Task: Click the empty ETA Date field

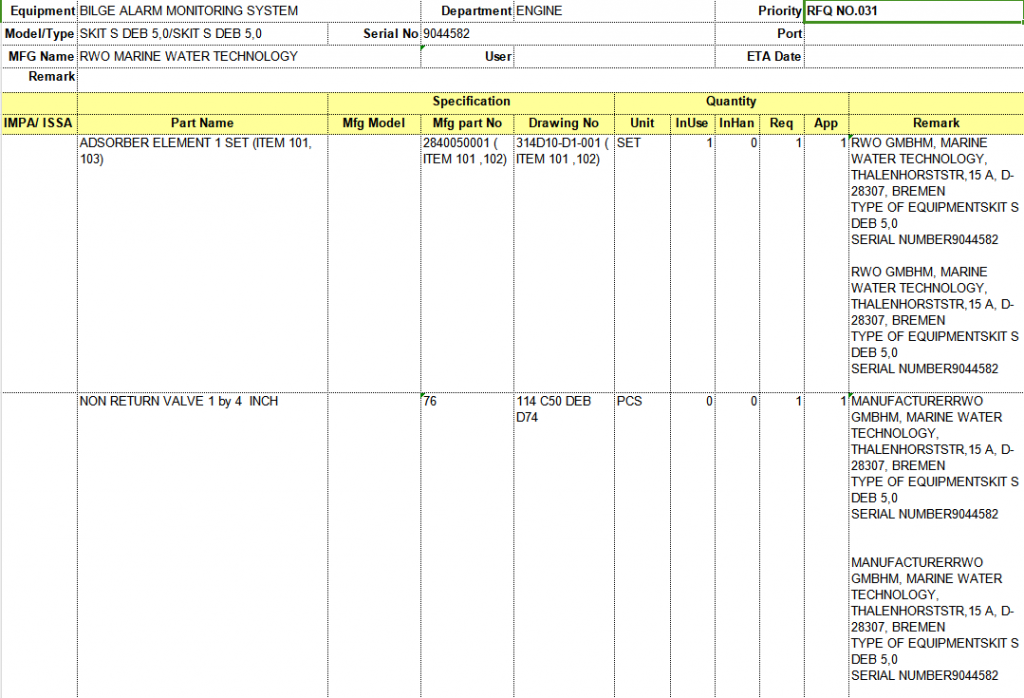Action: point(912,56)
